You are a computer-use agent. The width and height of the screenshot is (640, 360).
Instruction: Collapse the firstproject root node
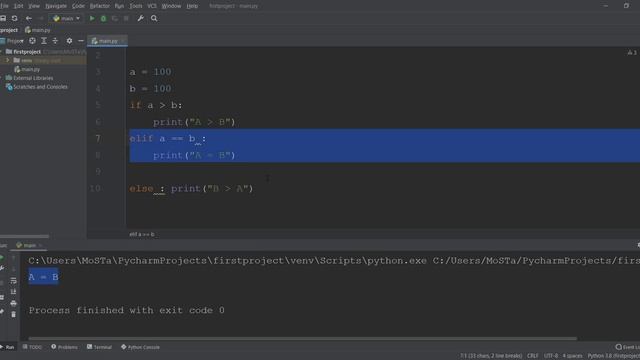pos(2,52)
